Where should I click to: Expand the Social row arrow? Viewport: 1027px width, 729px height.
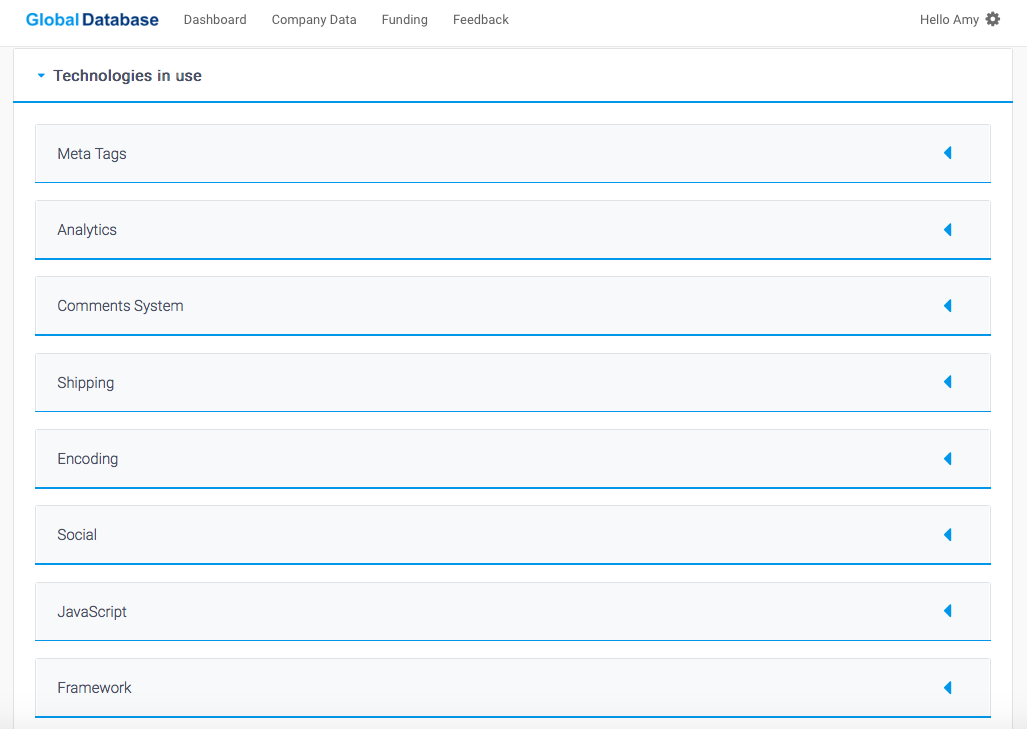tap(948, 534)
